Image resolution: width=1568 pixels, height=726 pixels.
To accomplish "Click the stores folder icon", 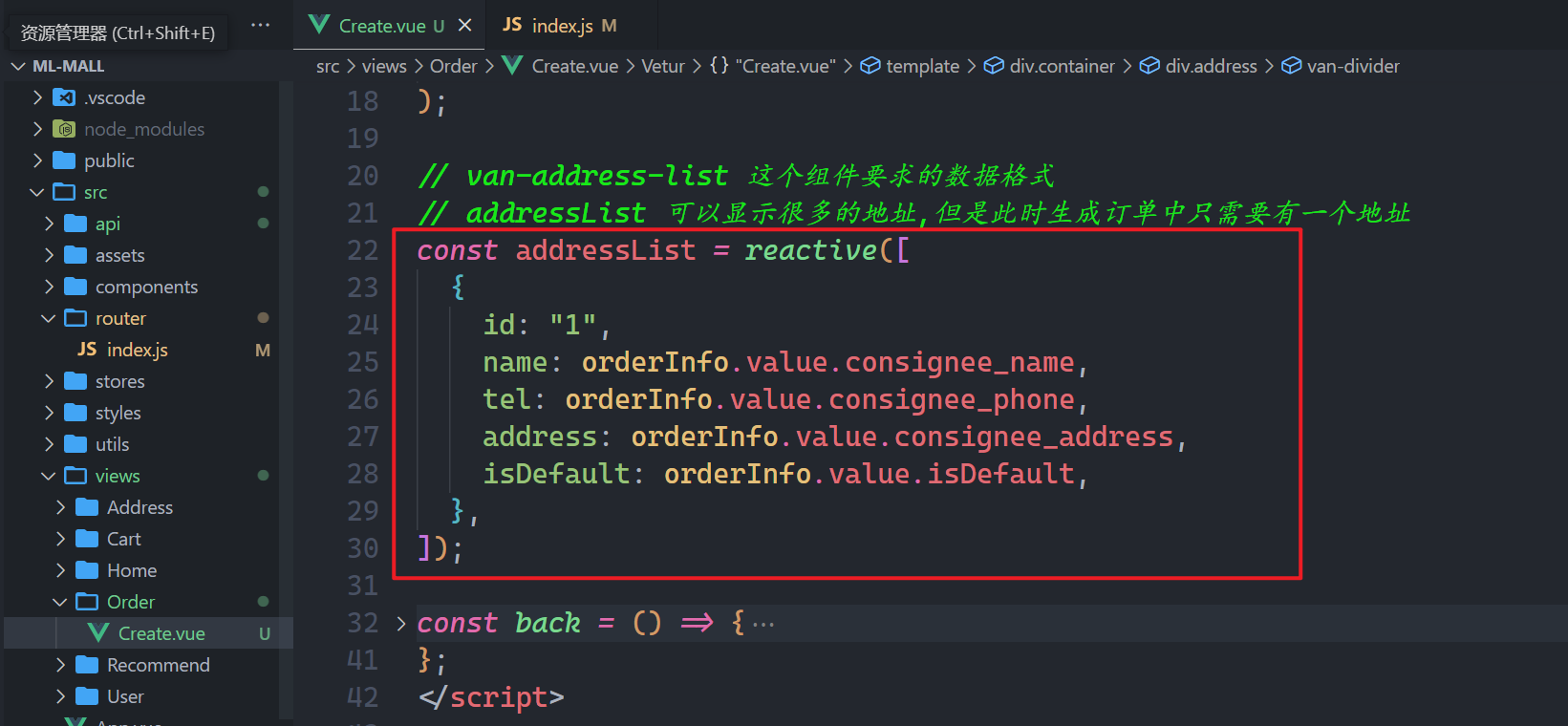I will click(x=75, y=381).
